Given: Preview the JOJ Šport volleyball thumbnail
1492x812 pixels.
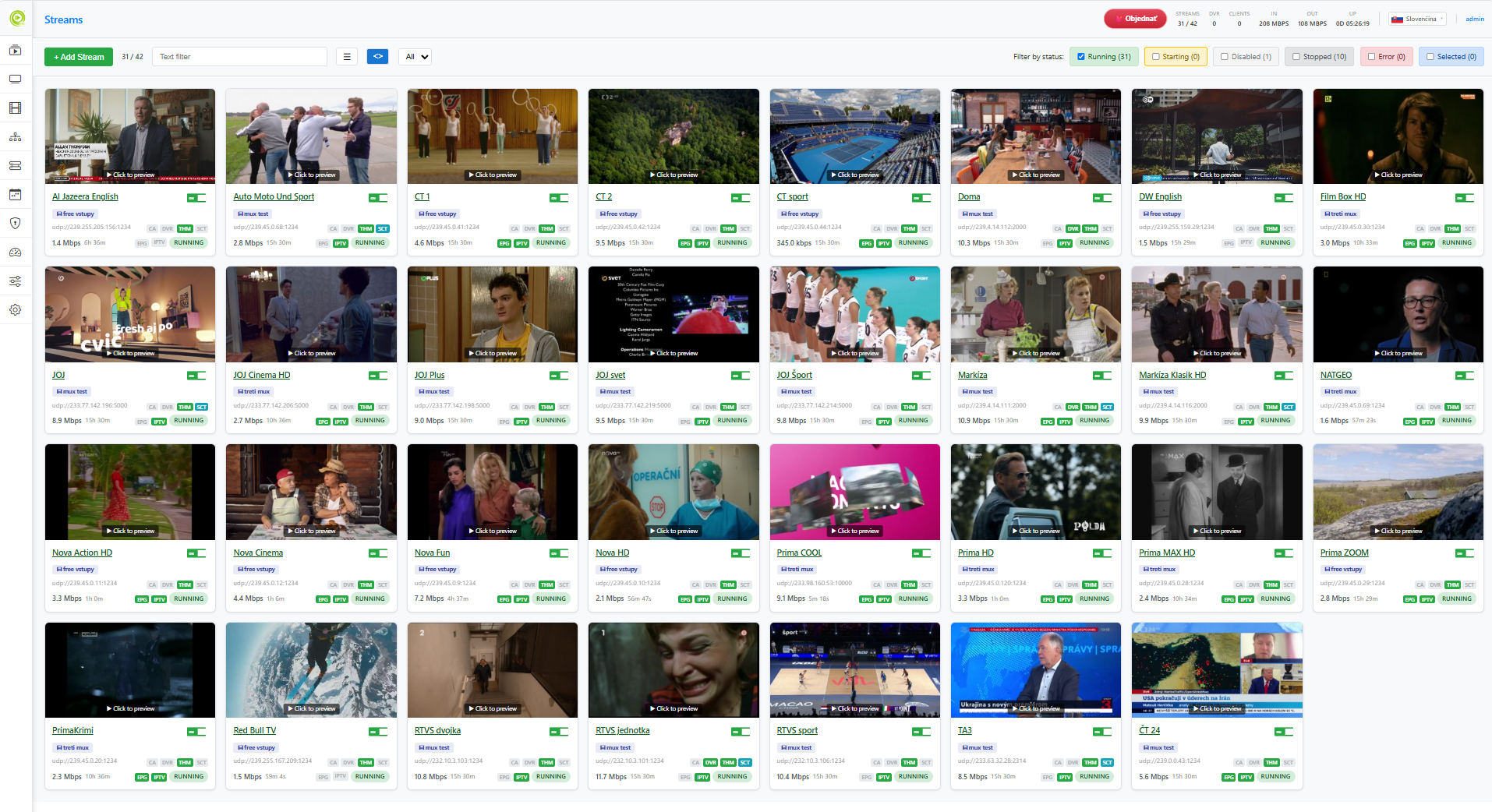Looking at the screenshot, I should click(855, 315).
